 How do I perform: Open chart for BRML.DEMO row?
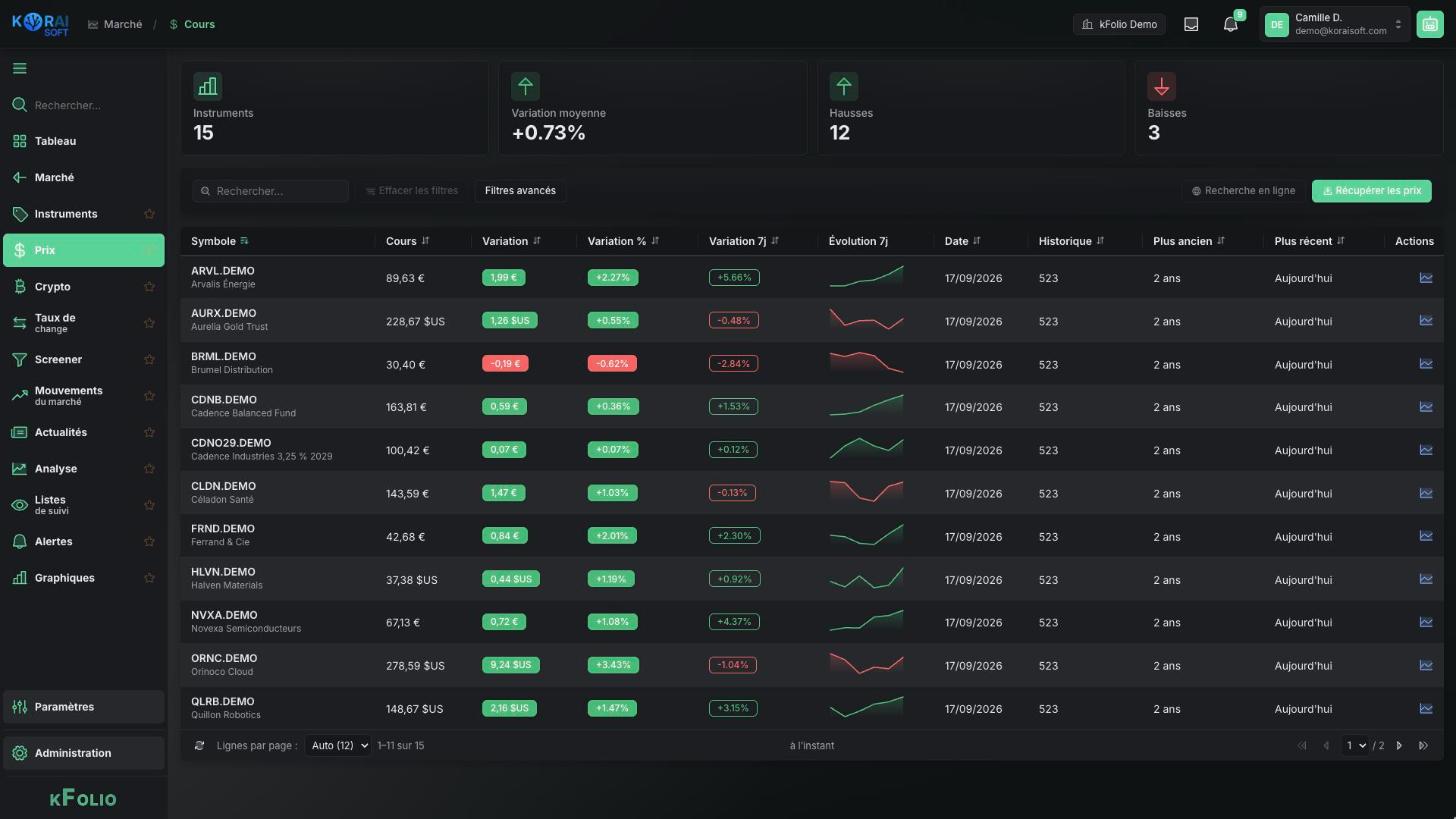[x=1426, y=364]
